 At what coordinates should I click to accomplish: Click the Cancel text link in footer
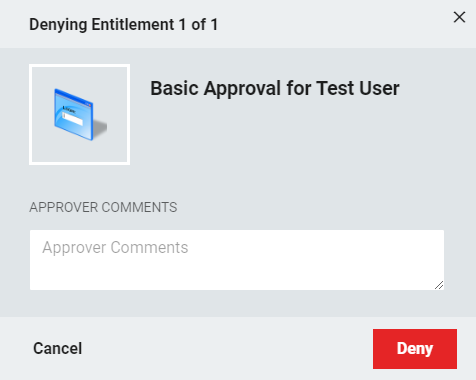click(57, 348)
